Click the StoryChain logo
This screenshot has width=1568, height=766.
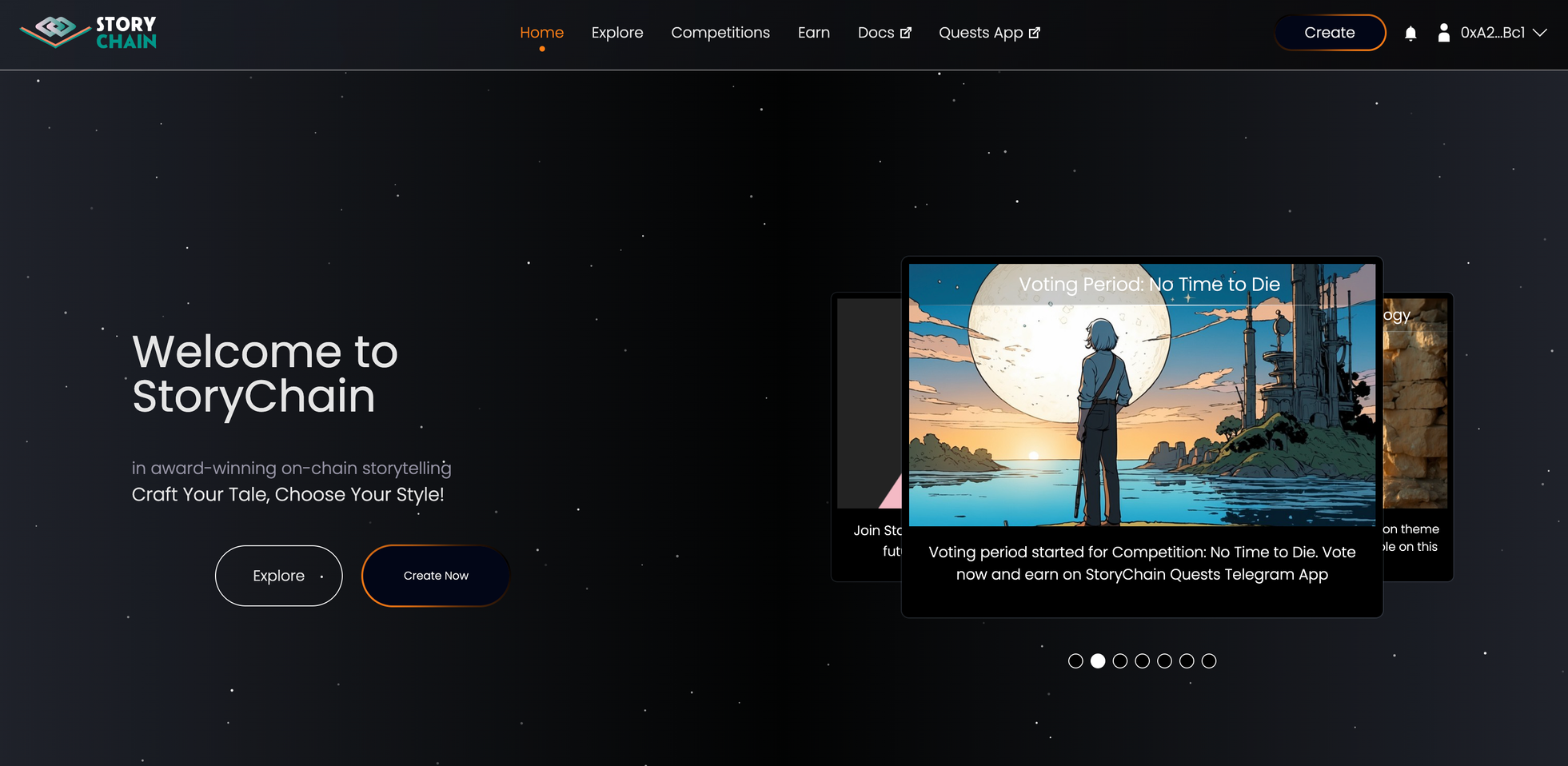tap(88, 33)
